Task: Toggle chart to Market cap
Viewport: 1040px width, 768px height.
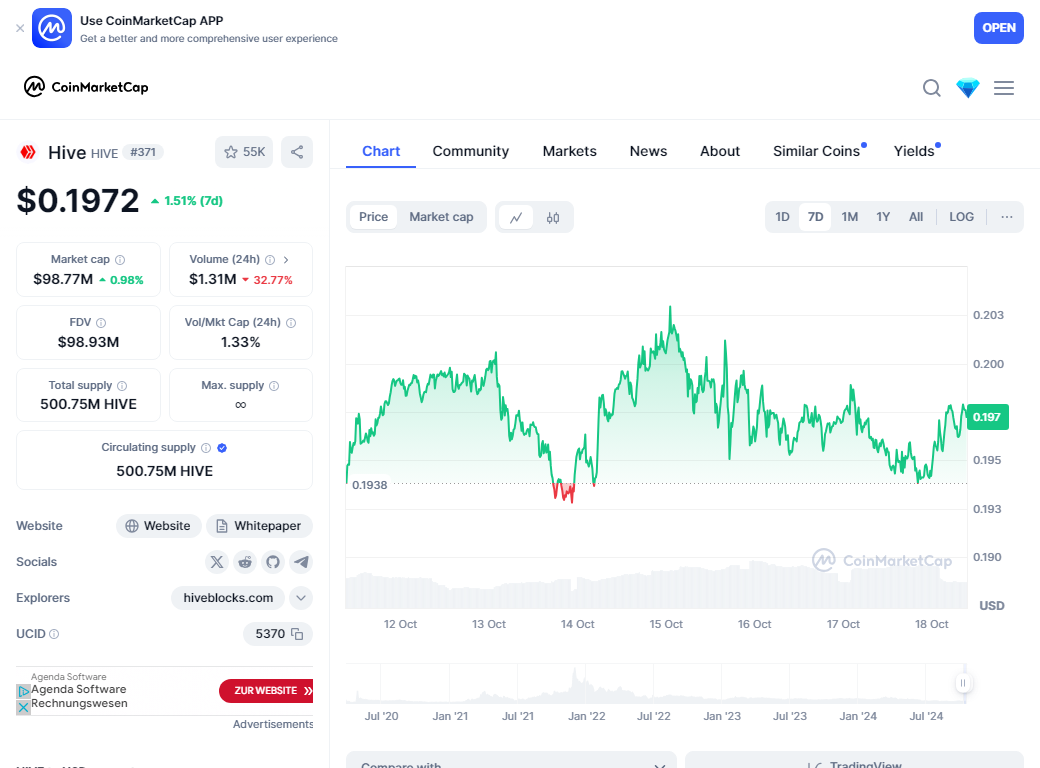Action: pyautogui.click(x=441, y=217)
